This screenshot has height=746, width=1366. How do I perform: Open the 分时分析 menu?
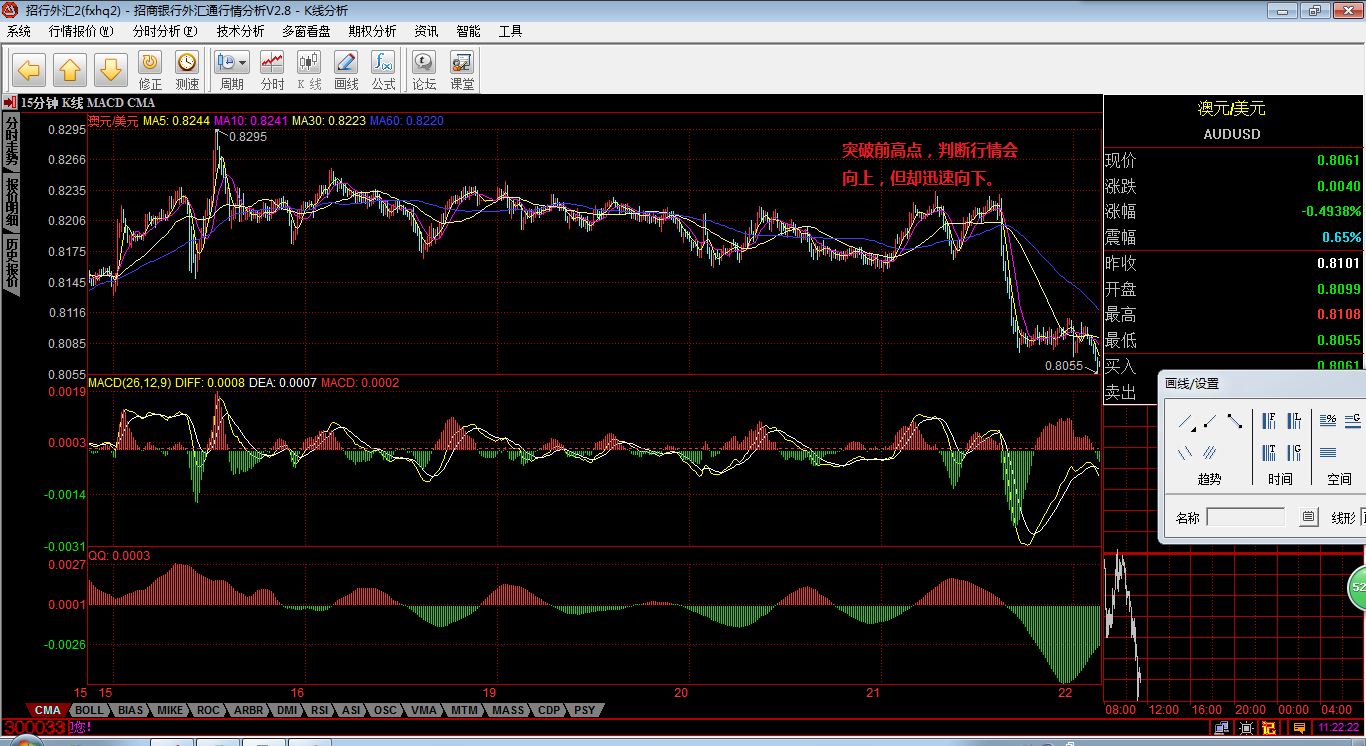(x=165, y=31)
